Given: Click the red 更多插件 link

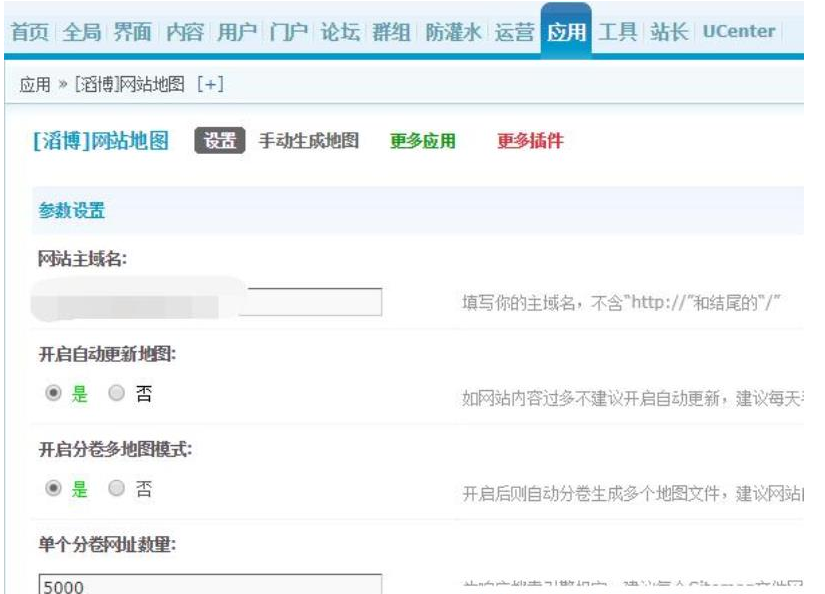Looking at the screenshot, I should pyautogui.click(x=530, y=142).
